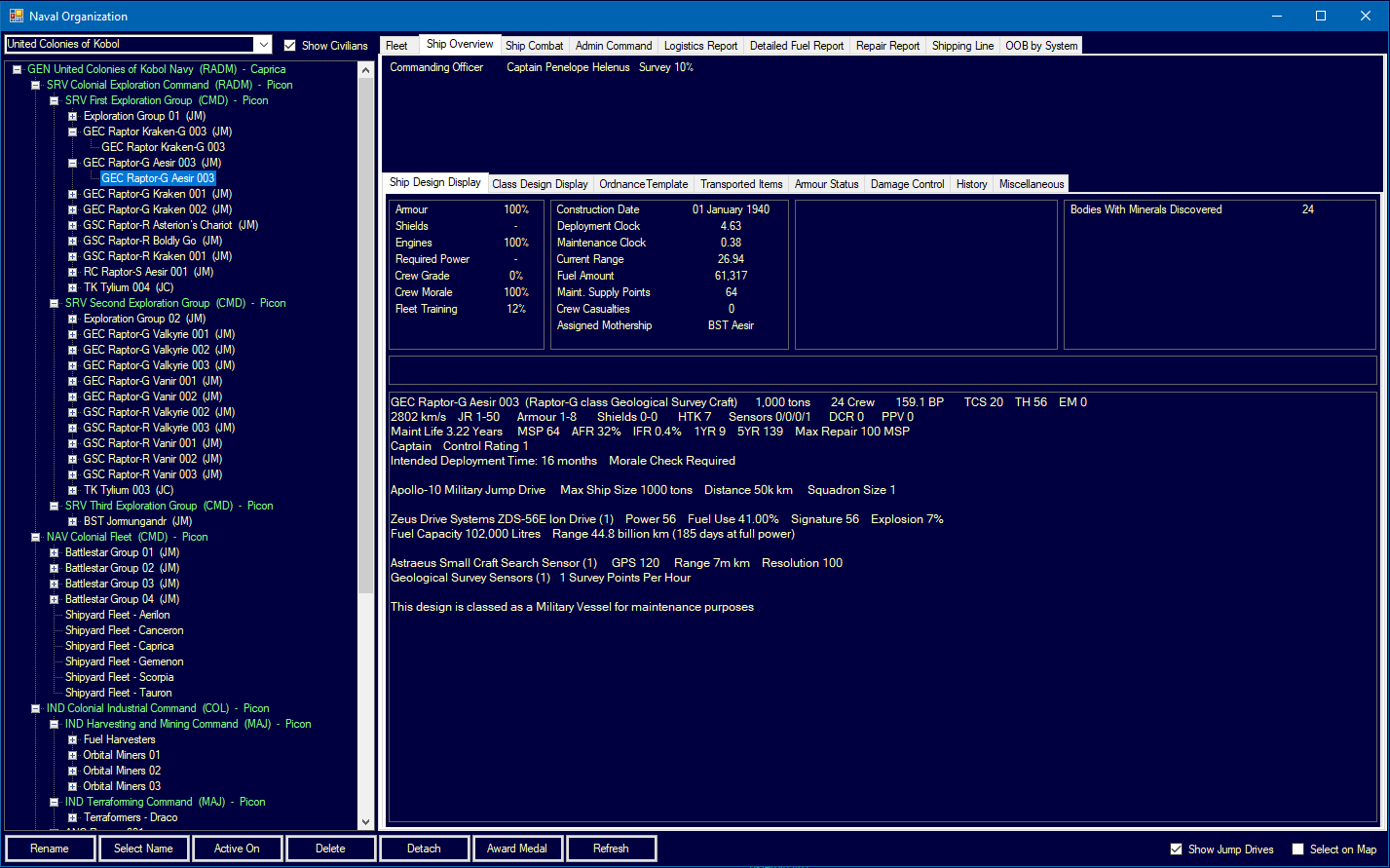Expand Terraformers - Draco node
1390x868 pixels.
coord(72,817)
